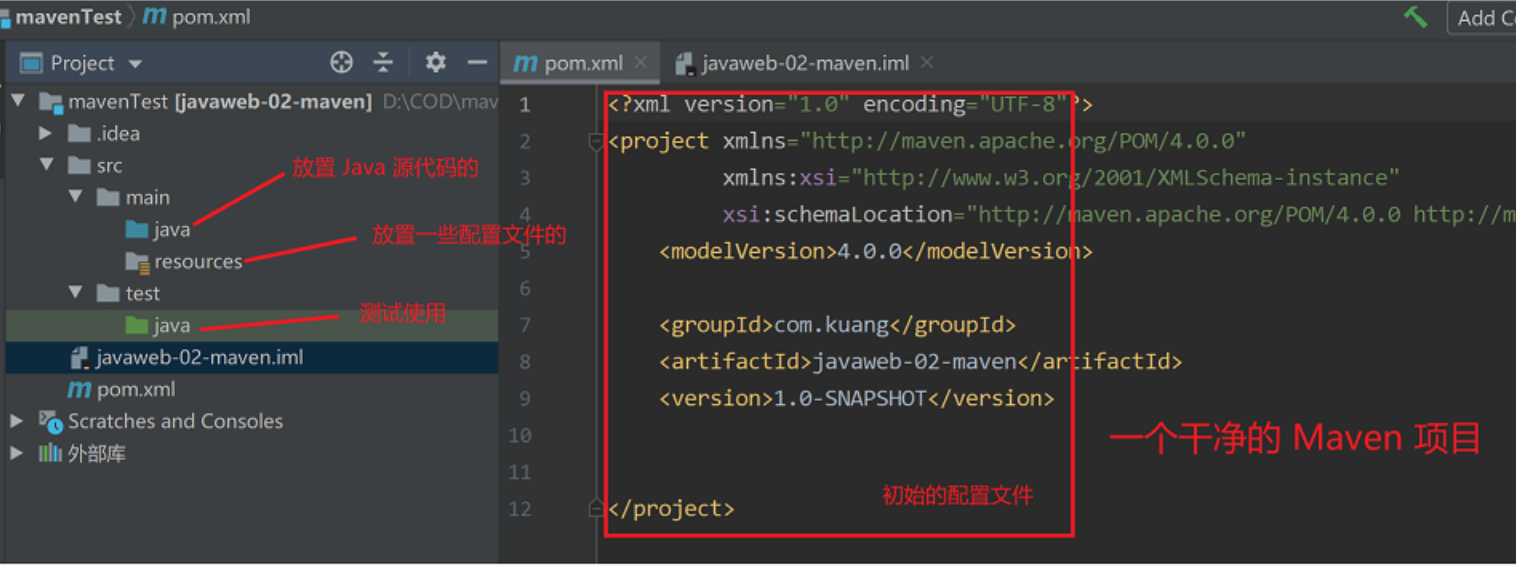Click the xsi:schemaLocation attribute line
Screen dimensions: 1516x567
coord(1119,214)
